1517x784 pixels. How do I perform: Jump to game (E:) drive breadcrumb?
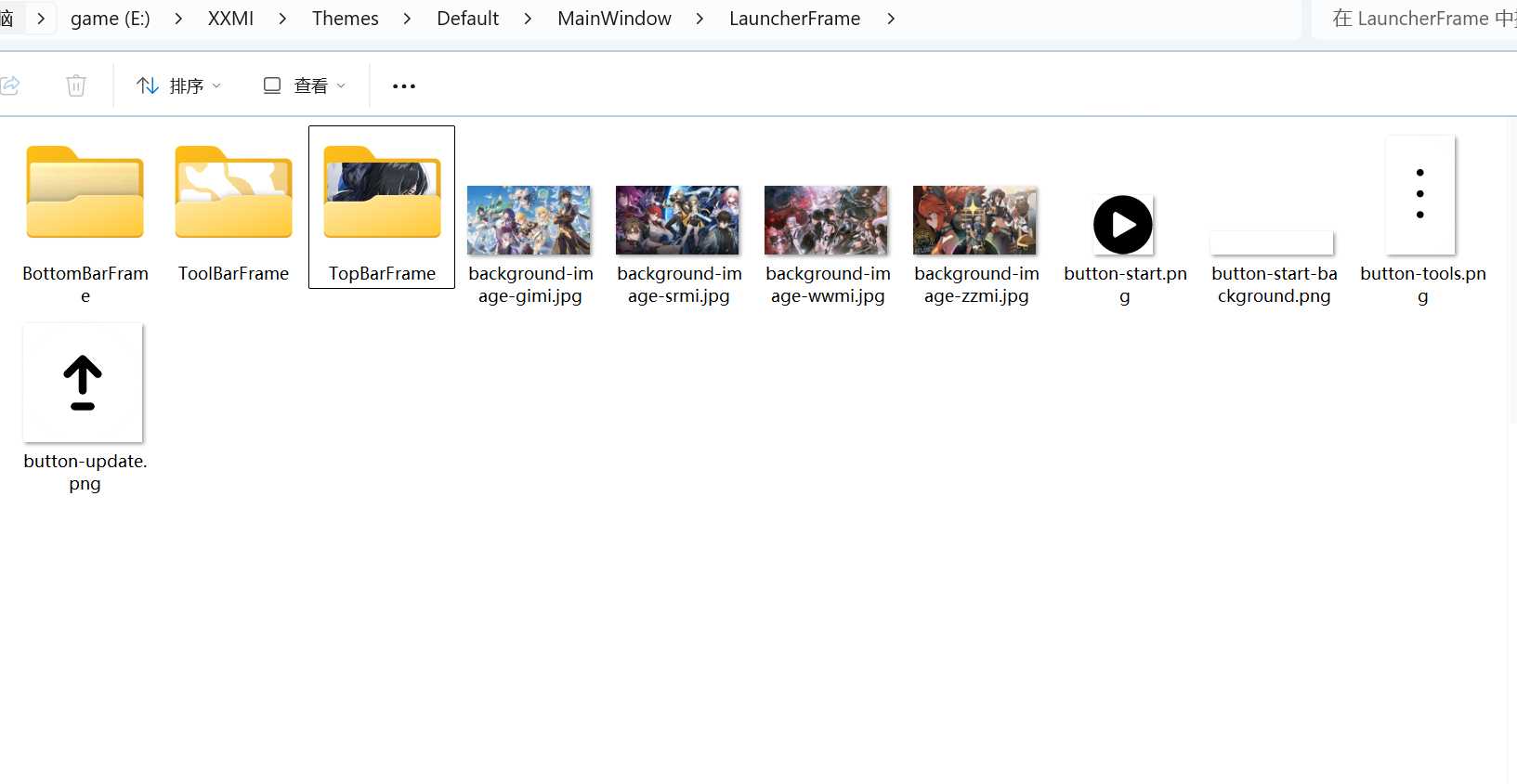point(110,19)
